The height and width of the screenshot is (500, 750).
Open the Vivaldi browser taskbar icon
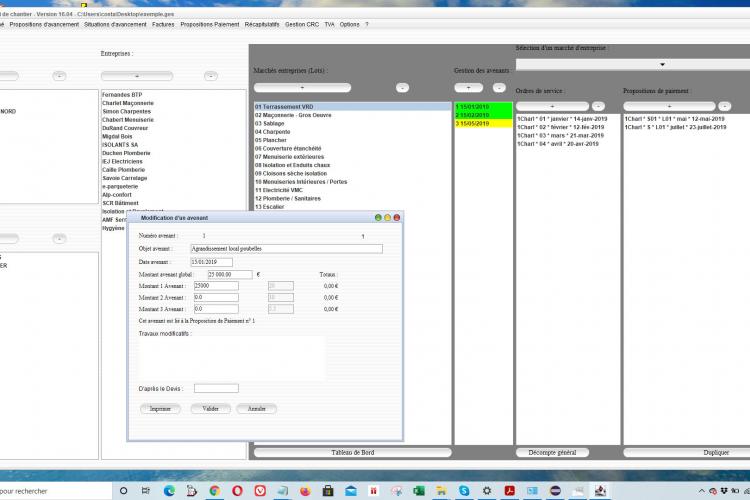click(260, 490)
